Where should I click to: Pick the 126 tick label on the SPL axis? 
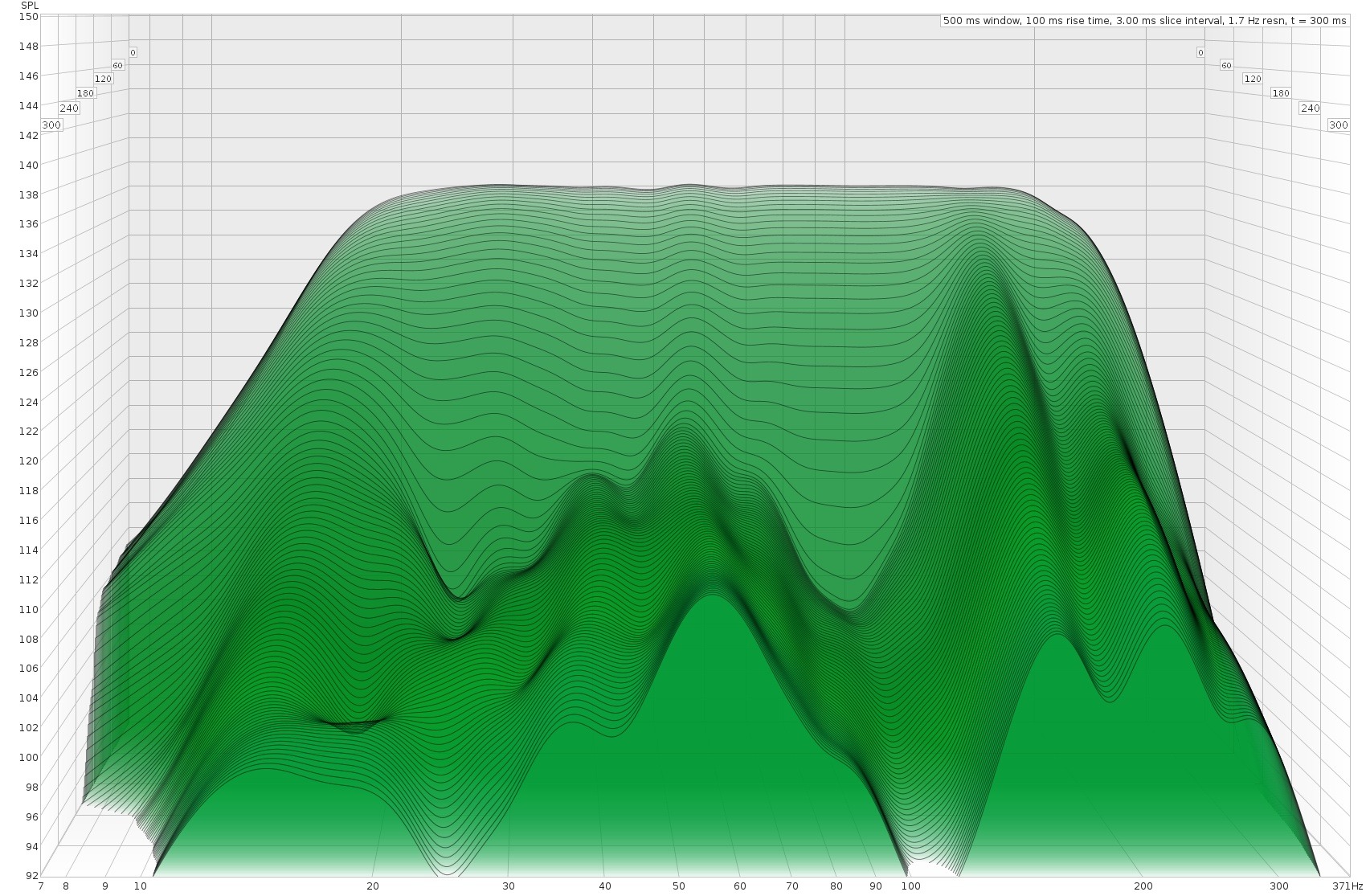(29, 373)
